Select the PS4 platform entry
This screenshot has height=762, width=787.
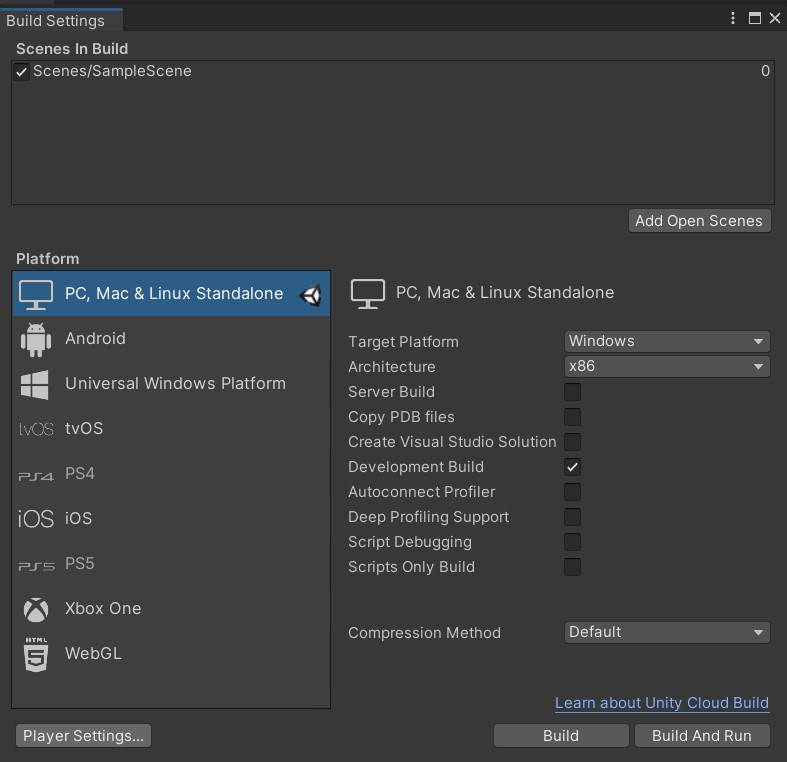click(x=171, y=474)
